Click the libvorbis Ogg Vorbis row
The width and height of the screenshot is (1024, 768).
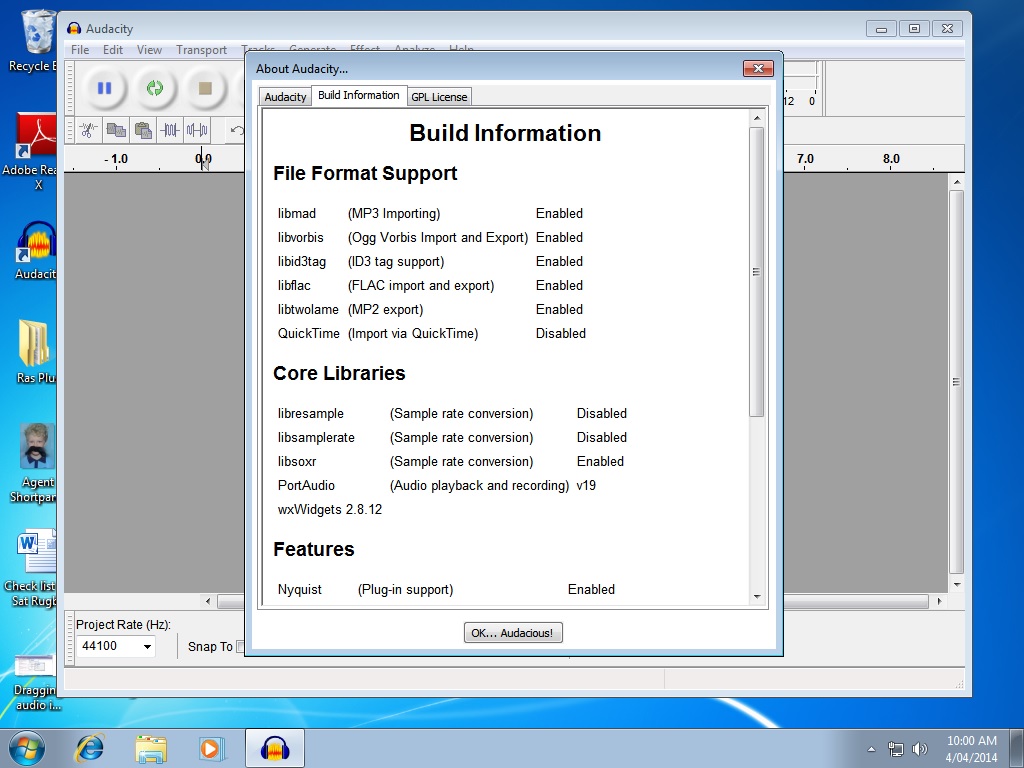pyautogui.click(x=430, y=238)
